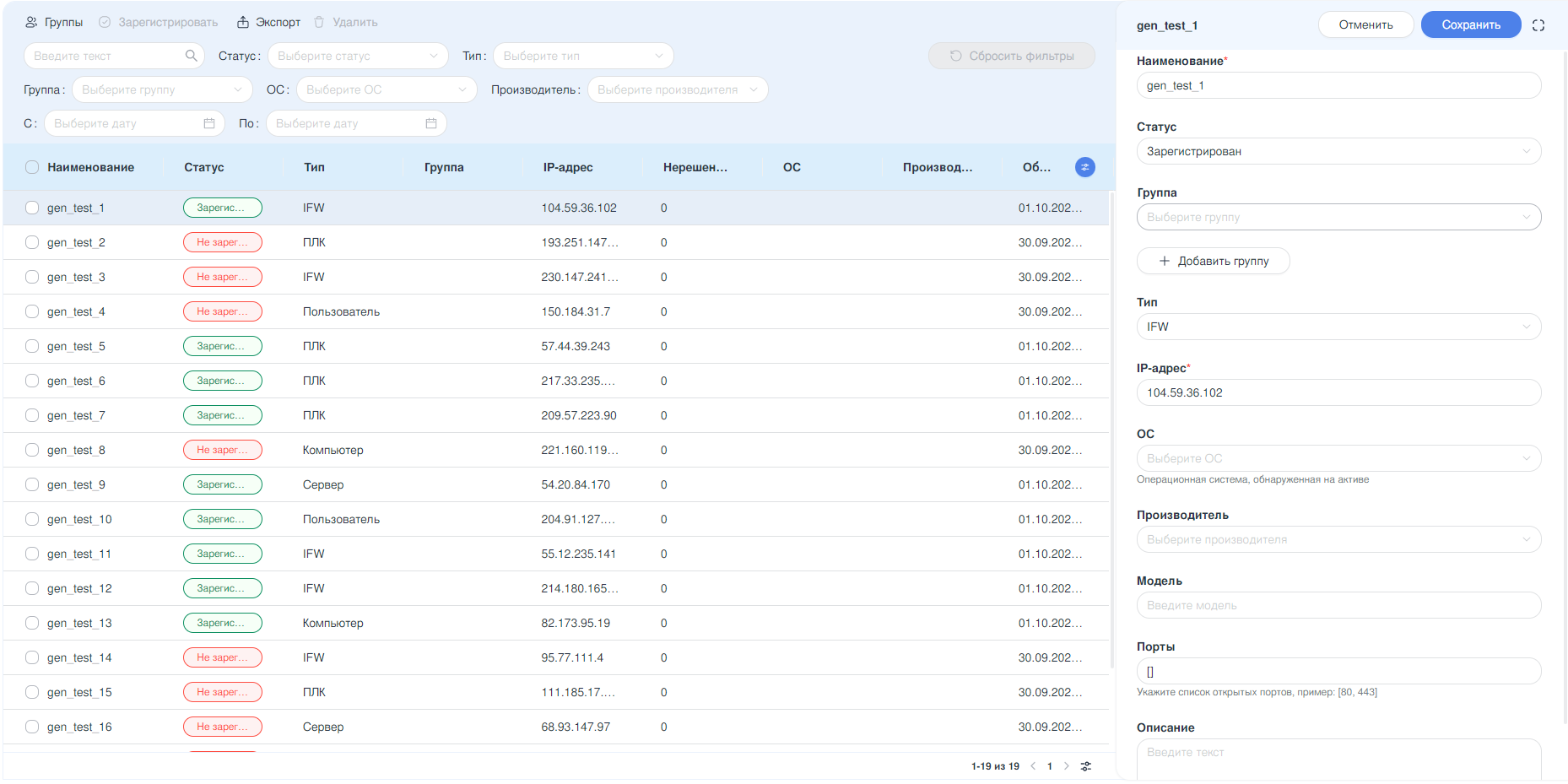This screenshot has width=1568, height=784.
Task: Click the fullscreen expand icon in detail panel
Action: click(x=1538, y=25)
